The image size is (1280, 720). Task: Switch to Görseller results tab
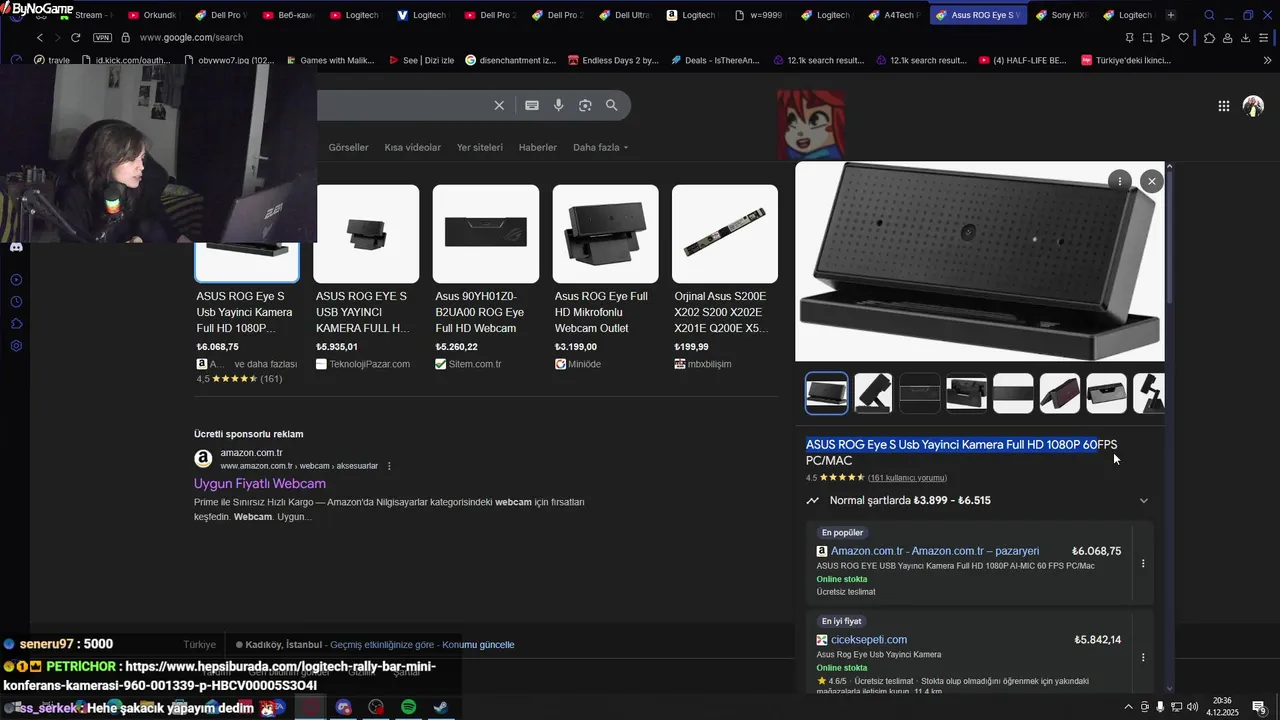click(348, 147)
